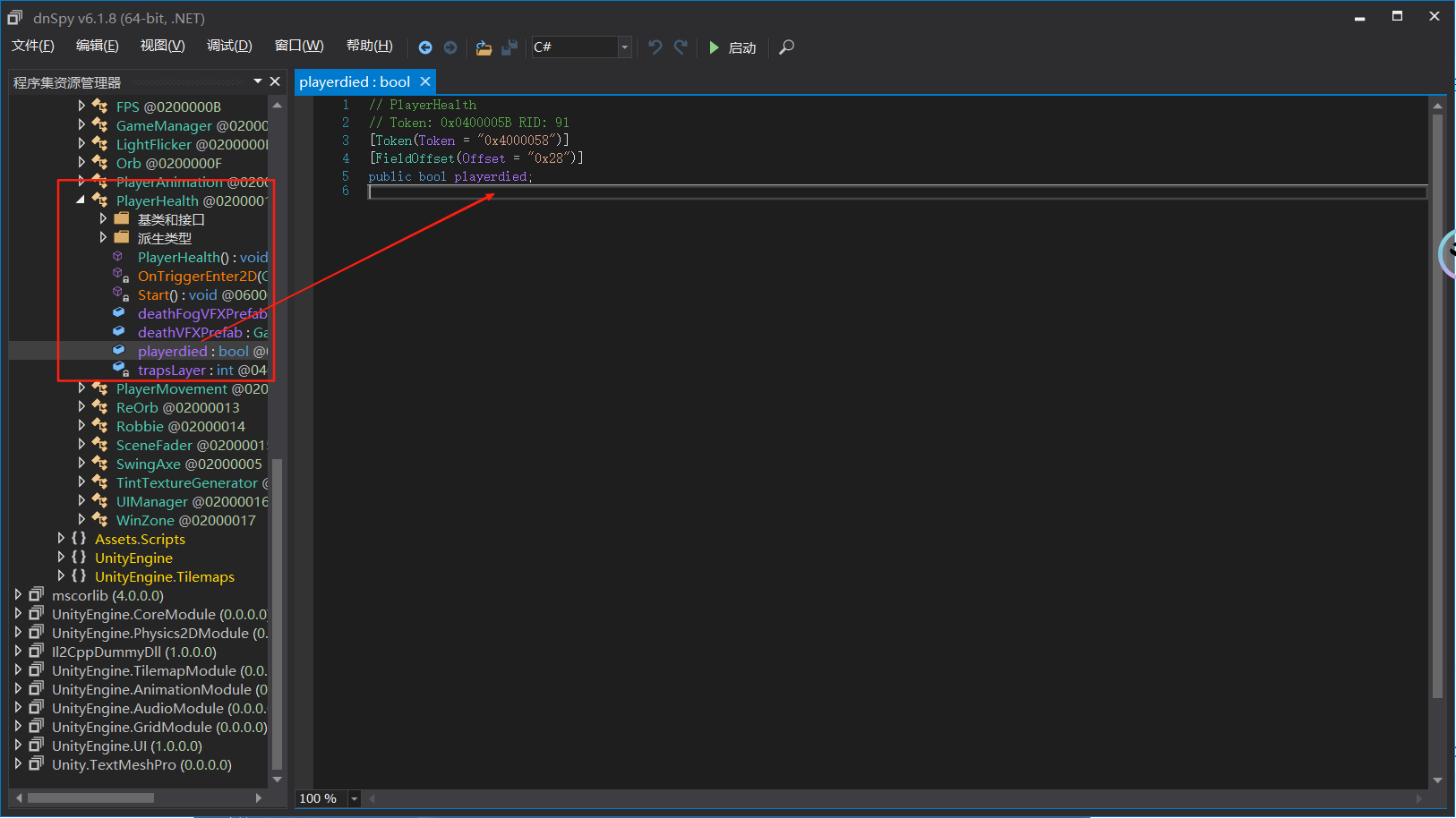Image resolution: width=1456 pixels, height=818 pixels.
Task: Open the 窗口(W) menu
Action: click(x=299, y=46)
